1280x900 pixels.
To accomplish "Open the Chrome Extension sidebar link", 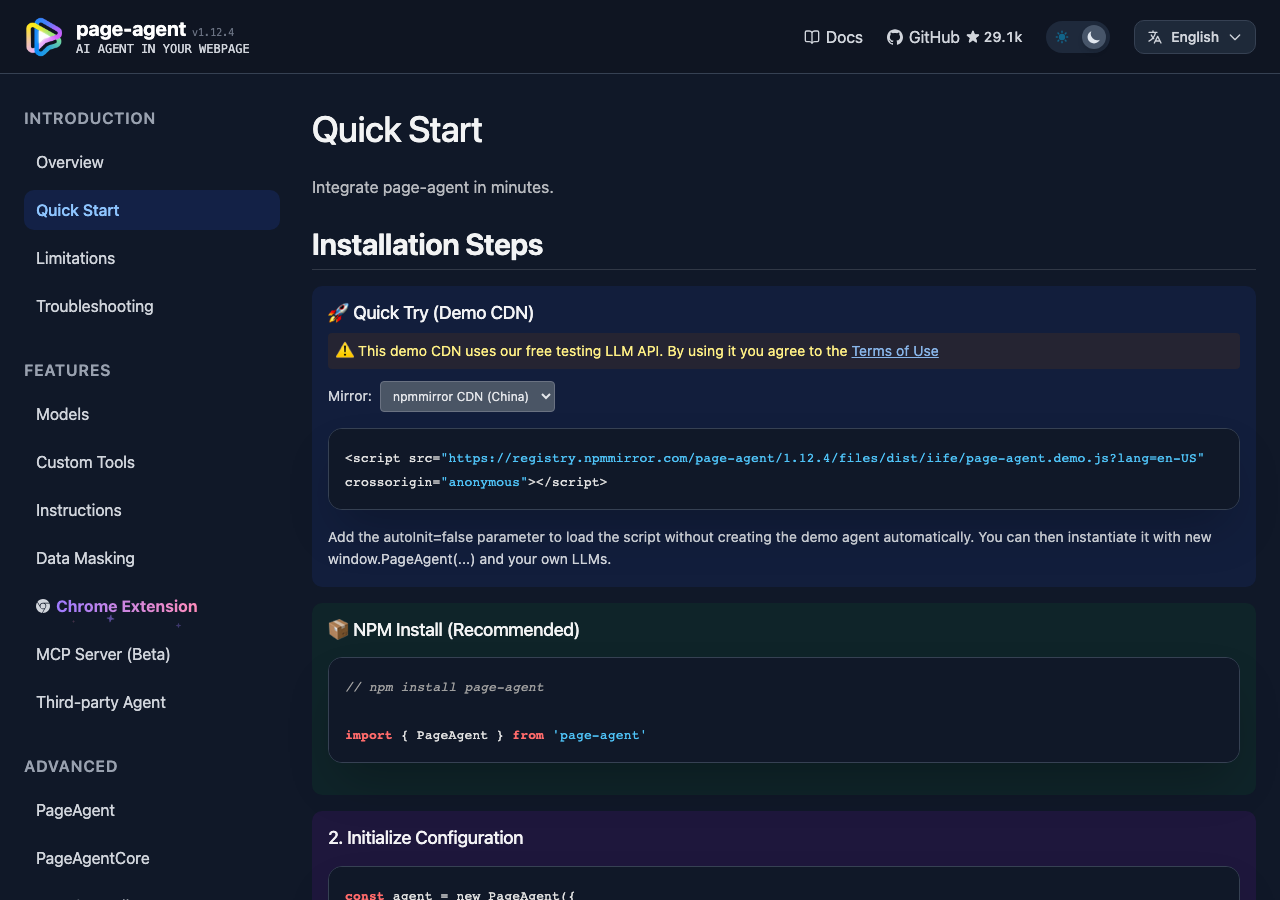I will pyautogui.click(x=152, y=606).
